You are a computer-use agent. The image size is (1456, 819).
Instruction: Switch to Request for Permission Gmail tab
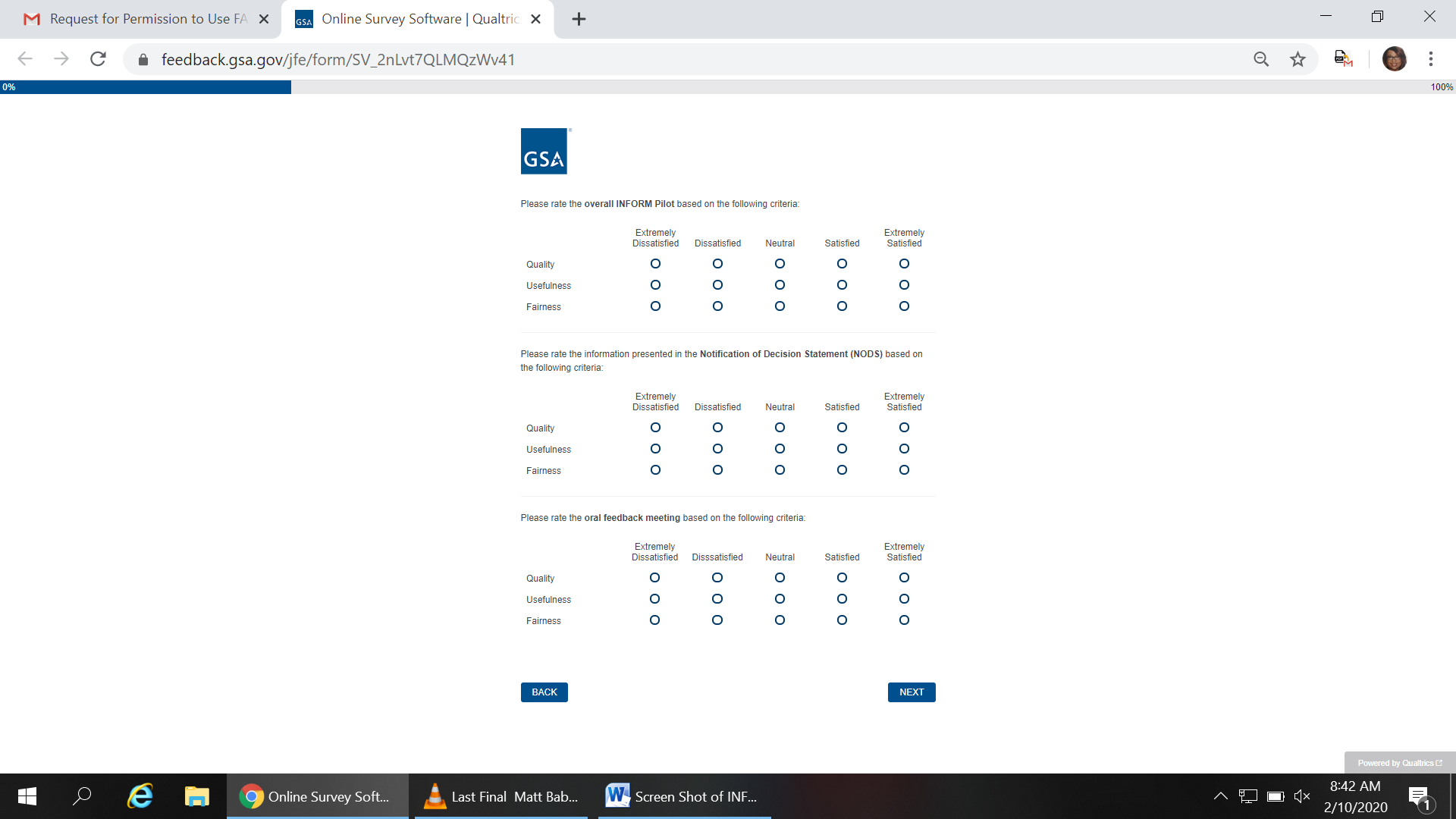pyautogui.click(x=144, y=19)
